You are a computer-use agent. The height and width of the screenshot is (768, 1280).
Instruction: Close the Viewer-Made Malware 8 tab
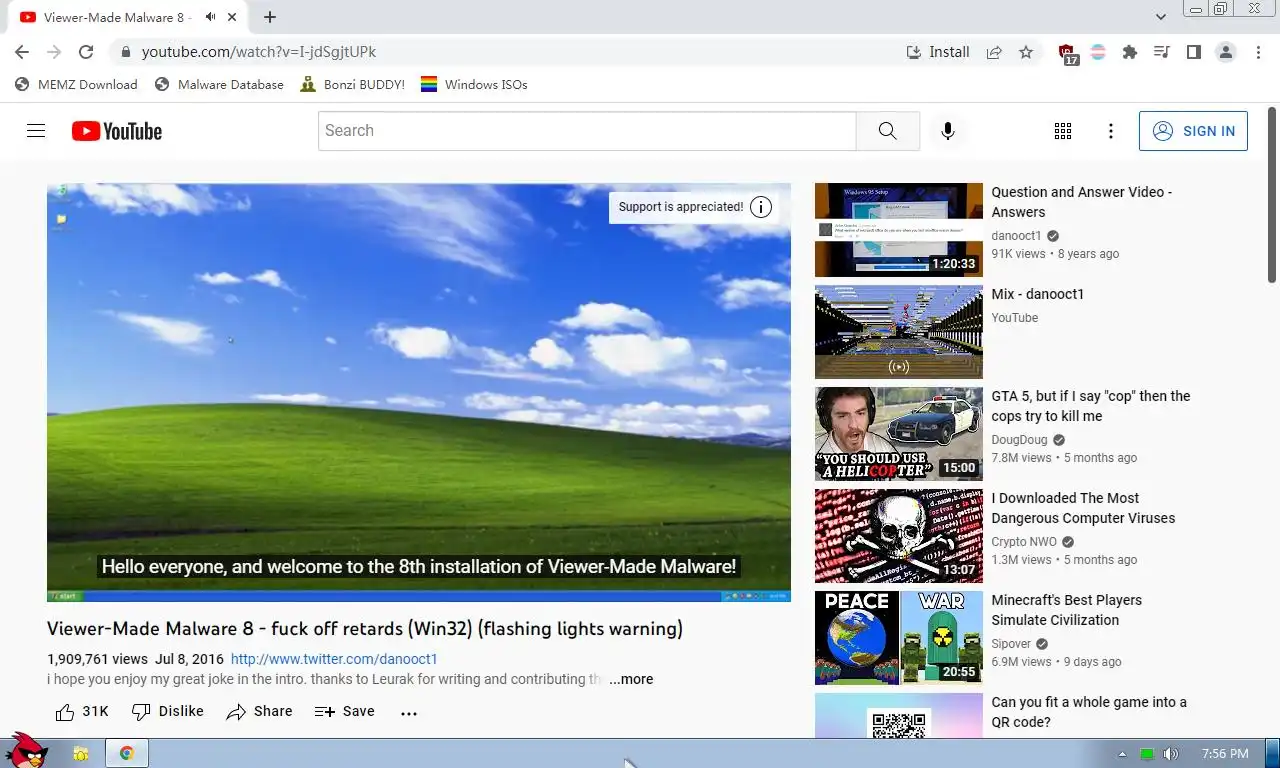(234, 17)
